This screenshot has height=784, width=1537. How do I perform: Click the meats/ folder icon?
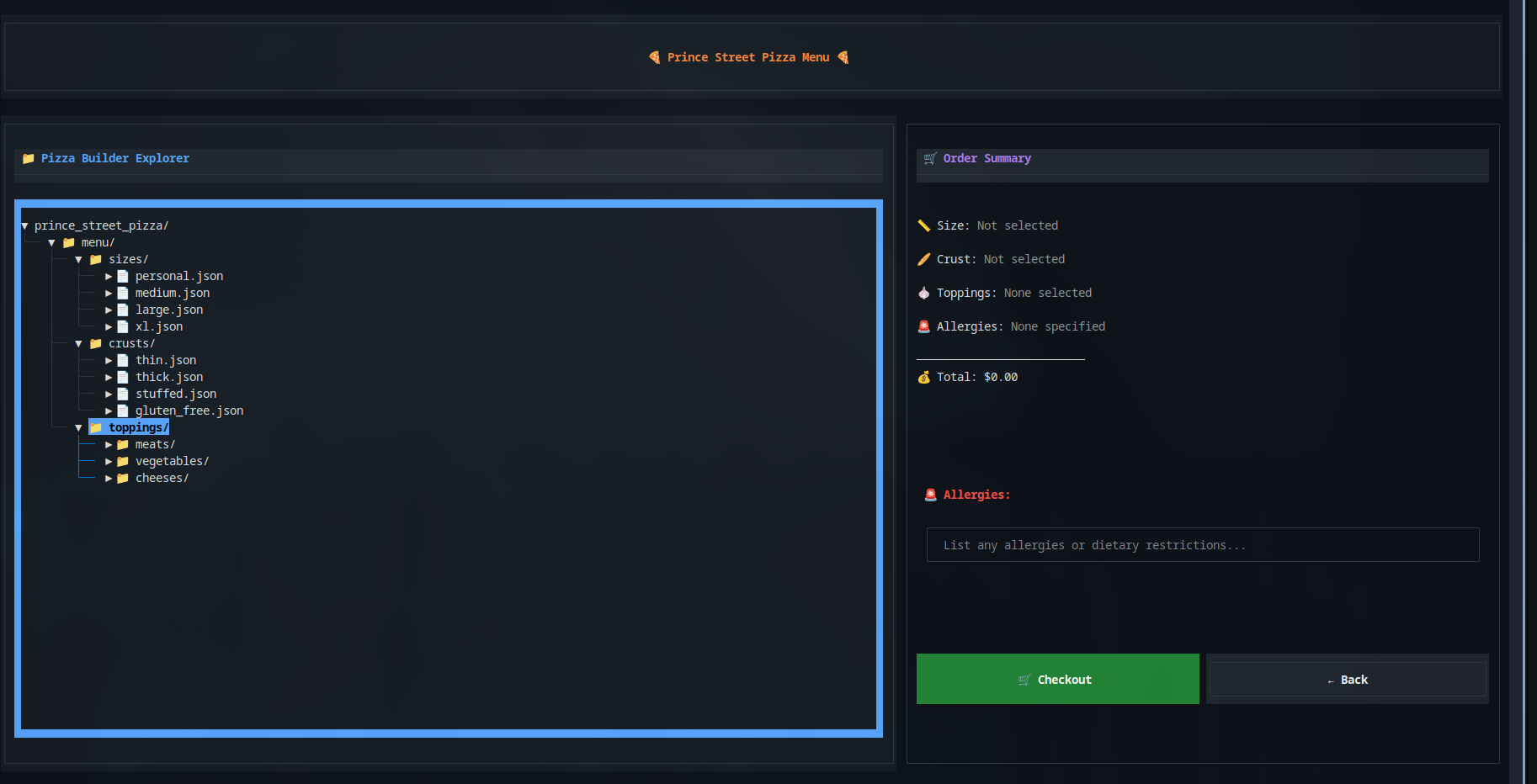(123, 445)
